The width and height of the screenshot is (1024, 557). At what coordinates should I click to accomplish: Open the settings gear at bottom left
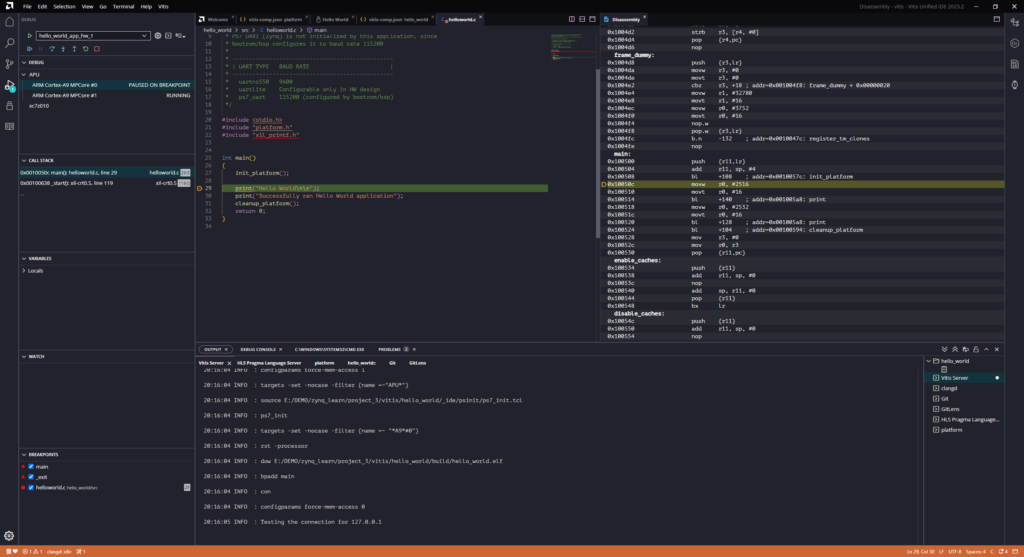pos(9,535)
